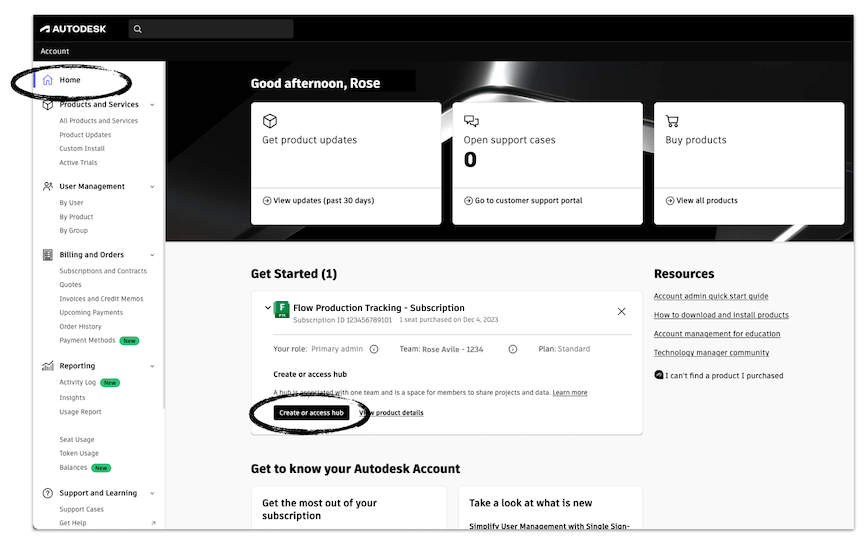The width and height of the screenshot is (864, 538).
Task: Open Technology manager community link
Action: 711,352
